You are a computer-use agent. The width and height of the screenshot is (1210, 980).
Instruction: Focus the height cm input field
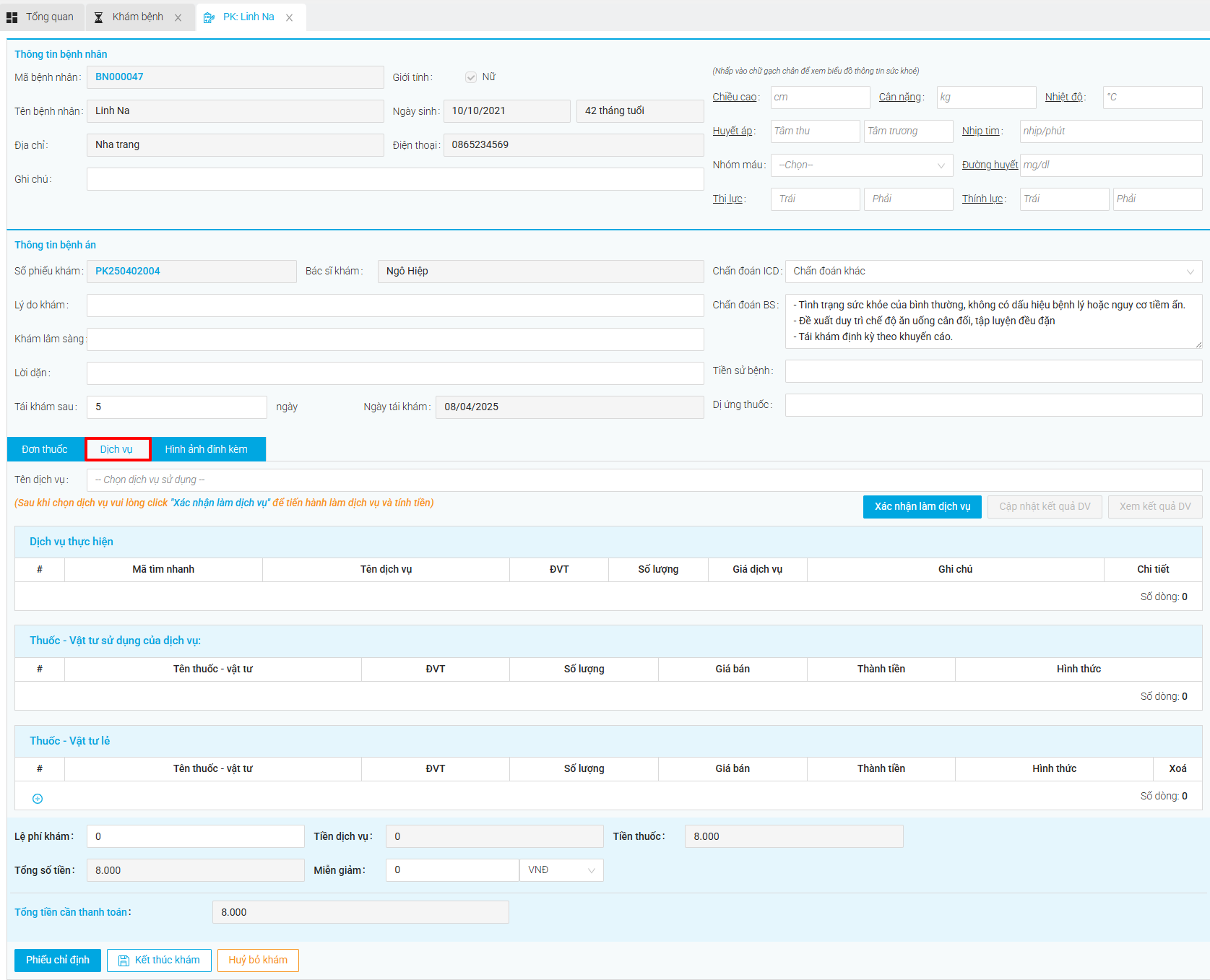820,97
